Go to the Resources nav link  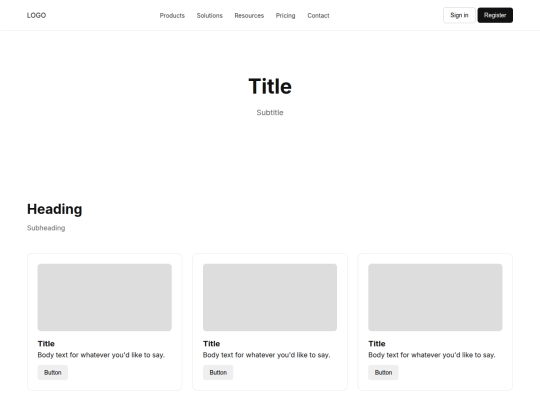[249, 15]
